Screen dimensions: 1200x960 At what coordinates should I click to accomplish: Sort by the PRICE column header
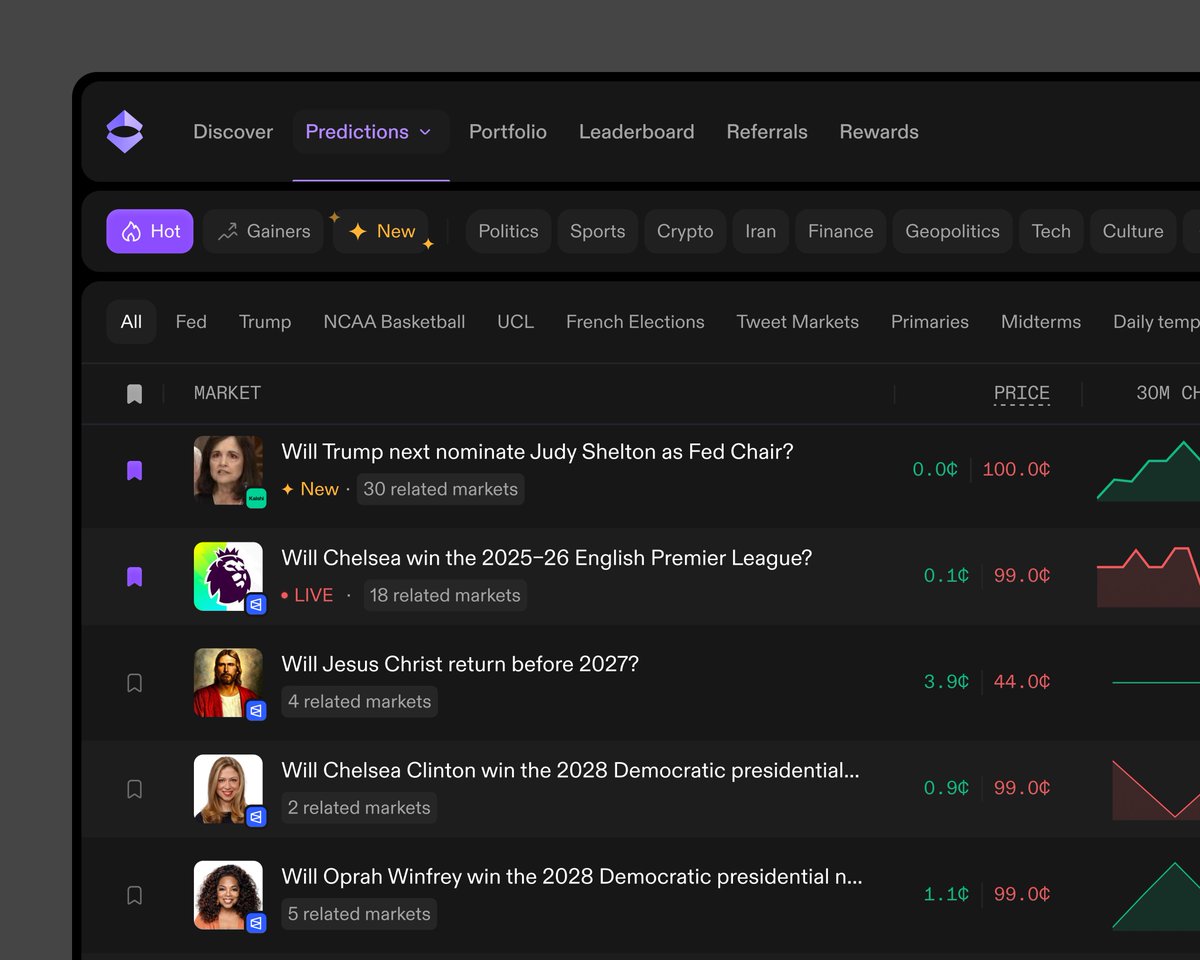[x=1022, y=393]
